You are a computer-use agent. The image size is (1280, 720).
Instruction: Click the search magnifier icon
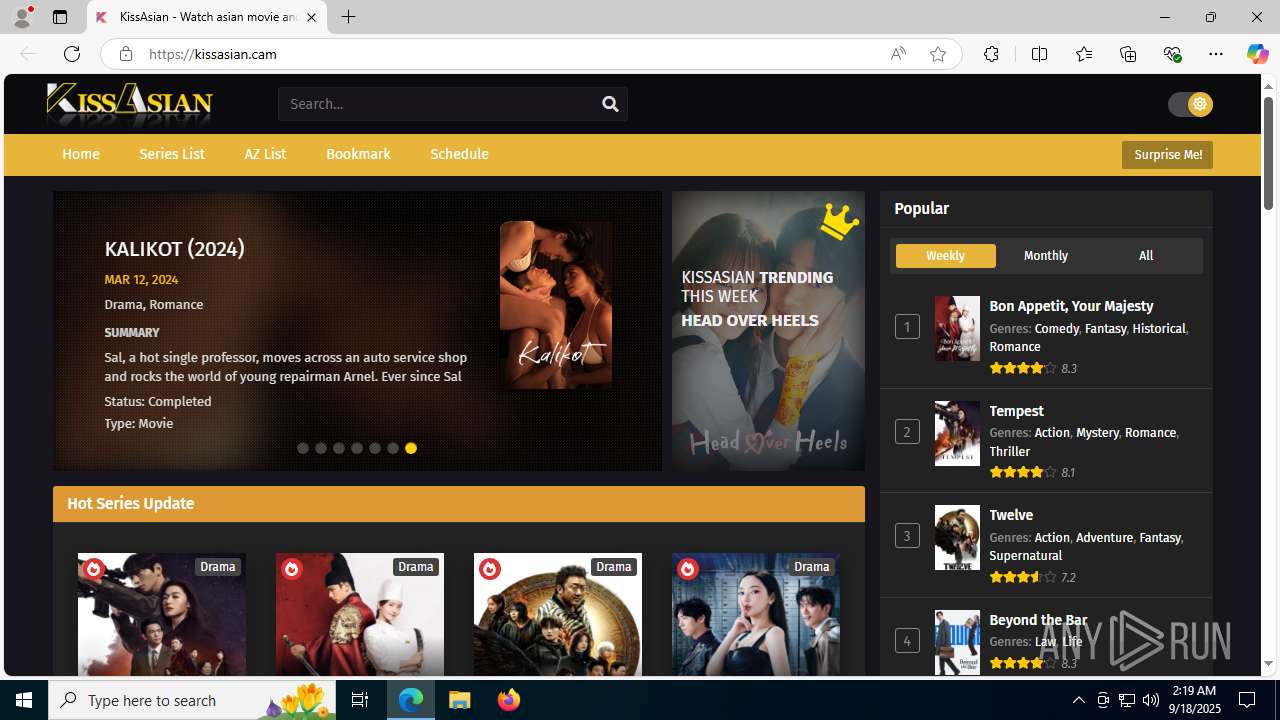(x=610, y=104)
